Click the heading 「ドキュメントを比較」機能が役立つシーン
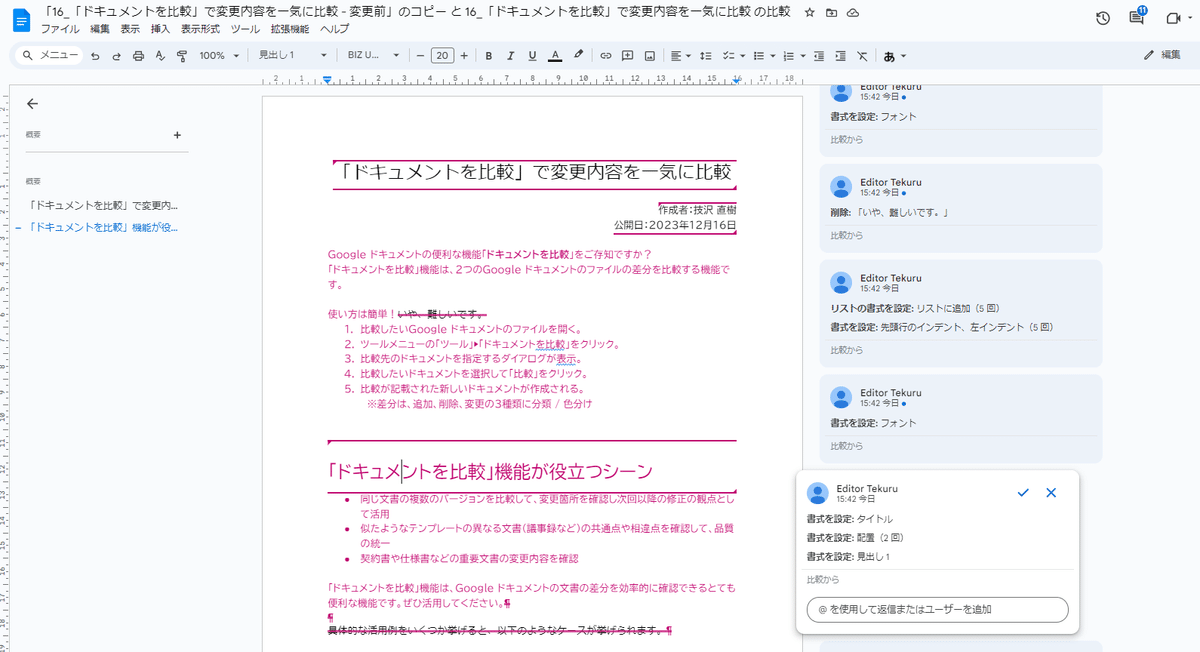Viewport: 1200px width, 652px height. pyautogui.click(x=490, y=471)
